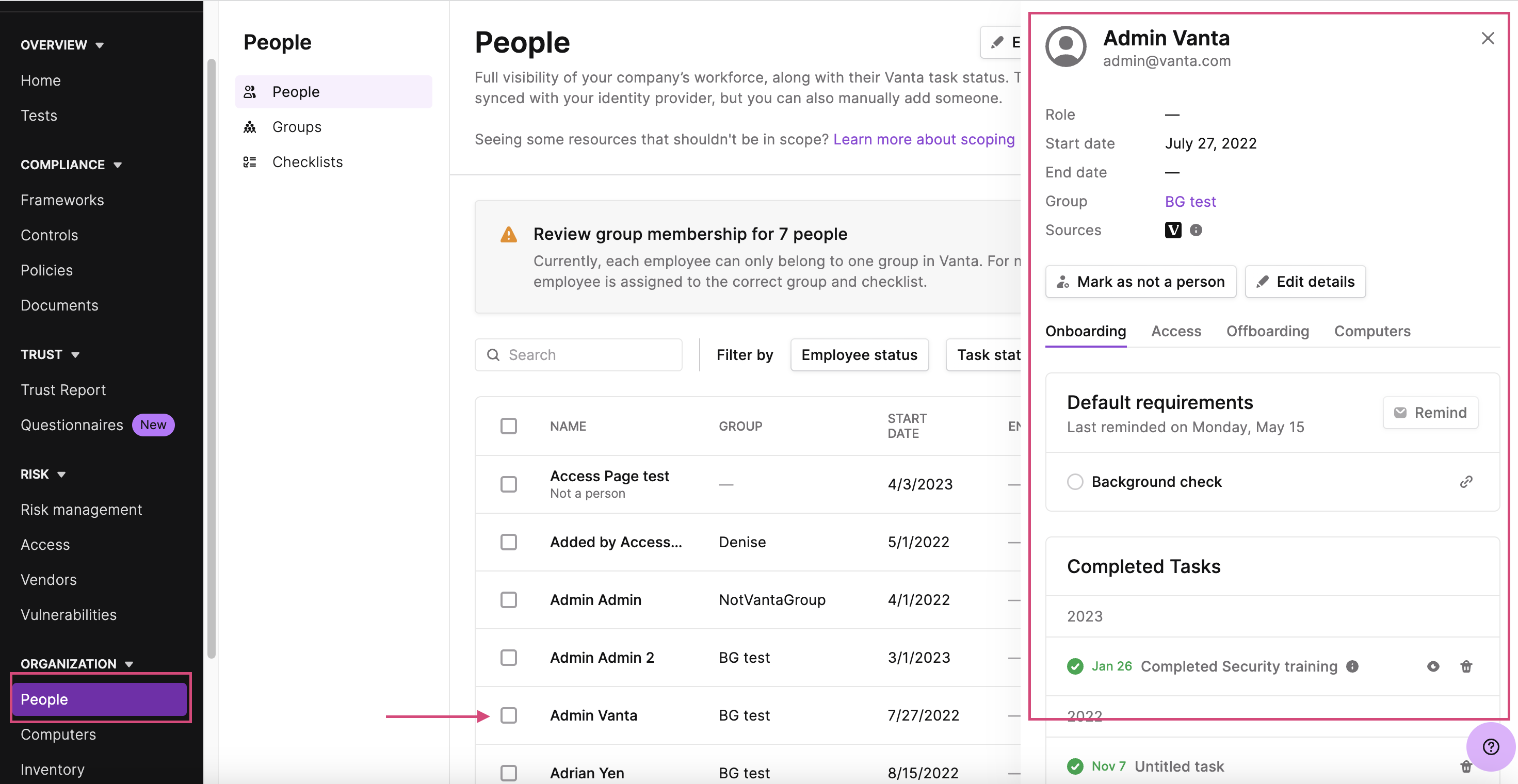Delete the Completed Security training task
The image size is (1518, 784).
[1466, 666]
